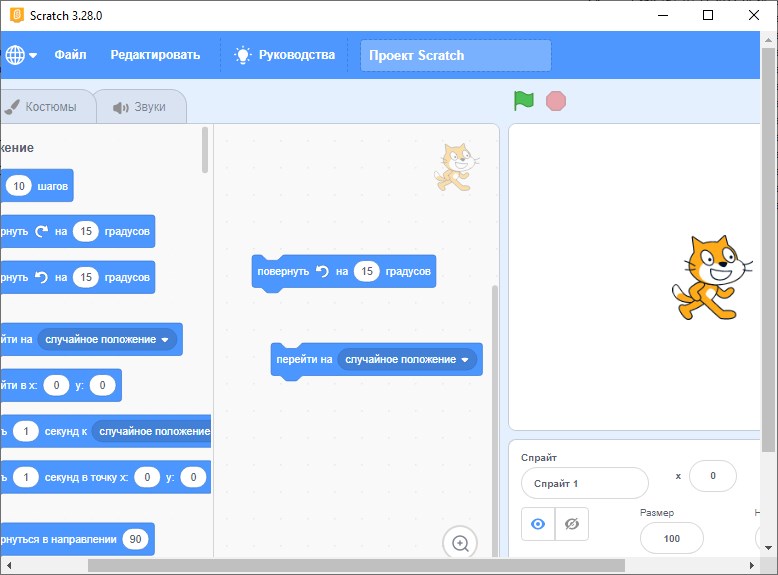Viewport: 778px width, 575px height.
Task: Edit 15 degrees value in clockwise turn block
Action: pyautogui.click(x=86, y=231)
